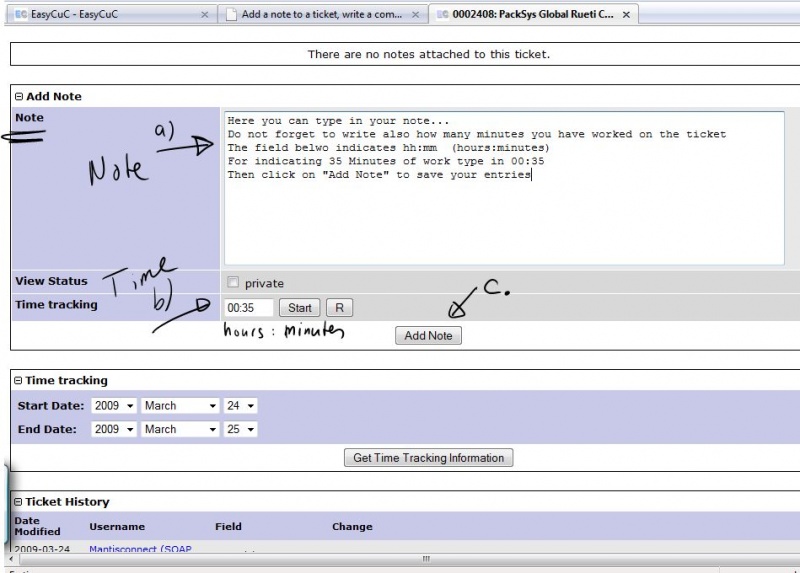The width and height of the screenshot is (800, 573).
Task: Start the time tracking timer
Action: [x=299, y=308]
